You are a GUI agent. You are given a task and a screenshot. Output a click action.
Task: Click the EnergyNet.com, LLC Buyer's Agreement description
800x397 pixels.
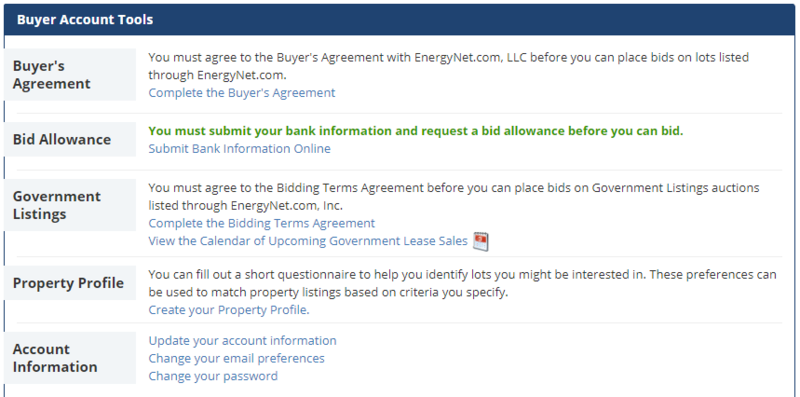point(448,66)
